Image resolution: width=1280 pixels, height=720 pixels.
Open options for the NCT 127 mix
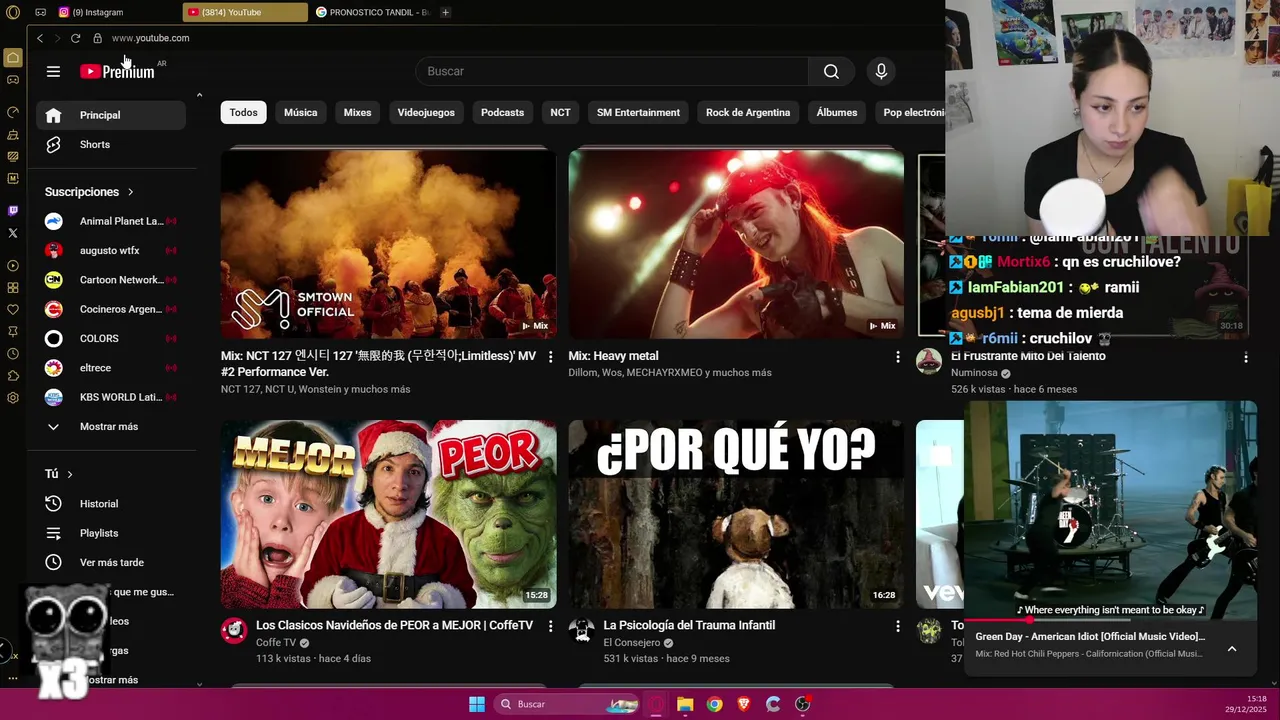[x=550, y=357]
